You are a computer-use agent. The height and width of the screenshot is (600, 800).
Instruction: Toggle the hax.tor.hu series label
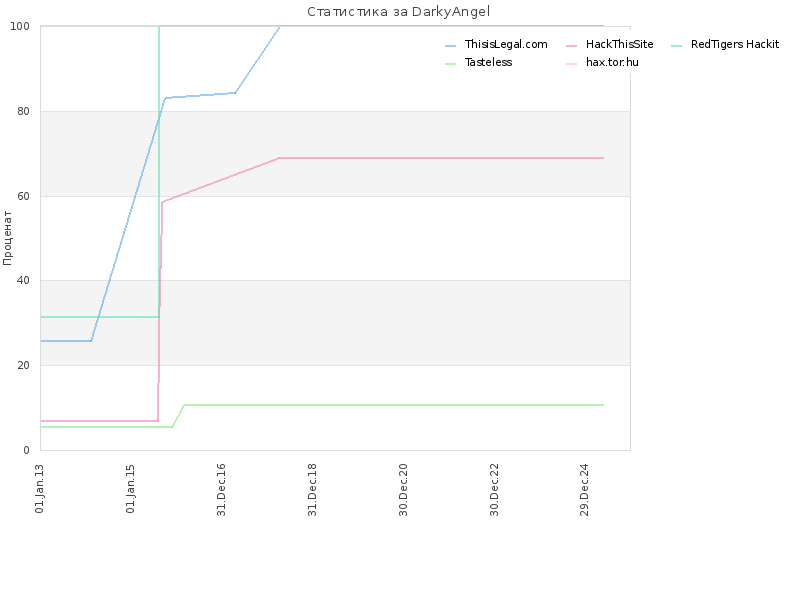[612, 62]
